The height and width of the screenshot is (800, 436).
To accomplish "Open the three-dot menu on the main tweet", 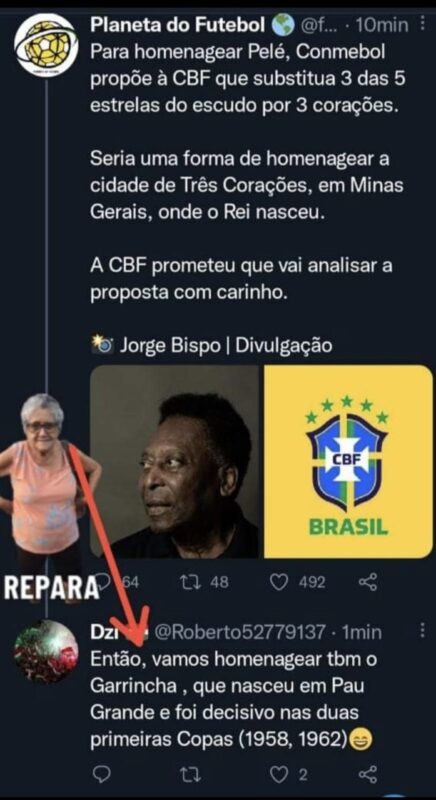I will click(422, 24).
